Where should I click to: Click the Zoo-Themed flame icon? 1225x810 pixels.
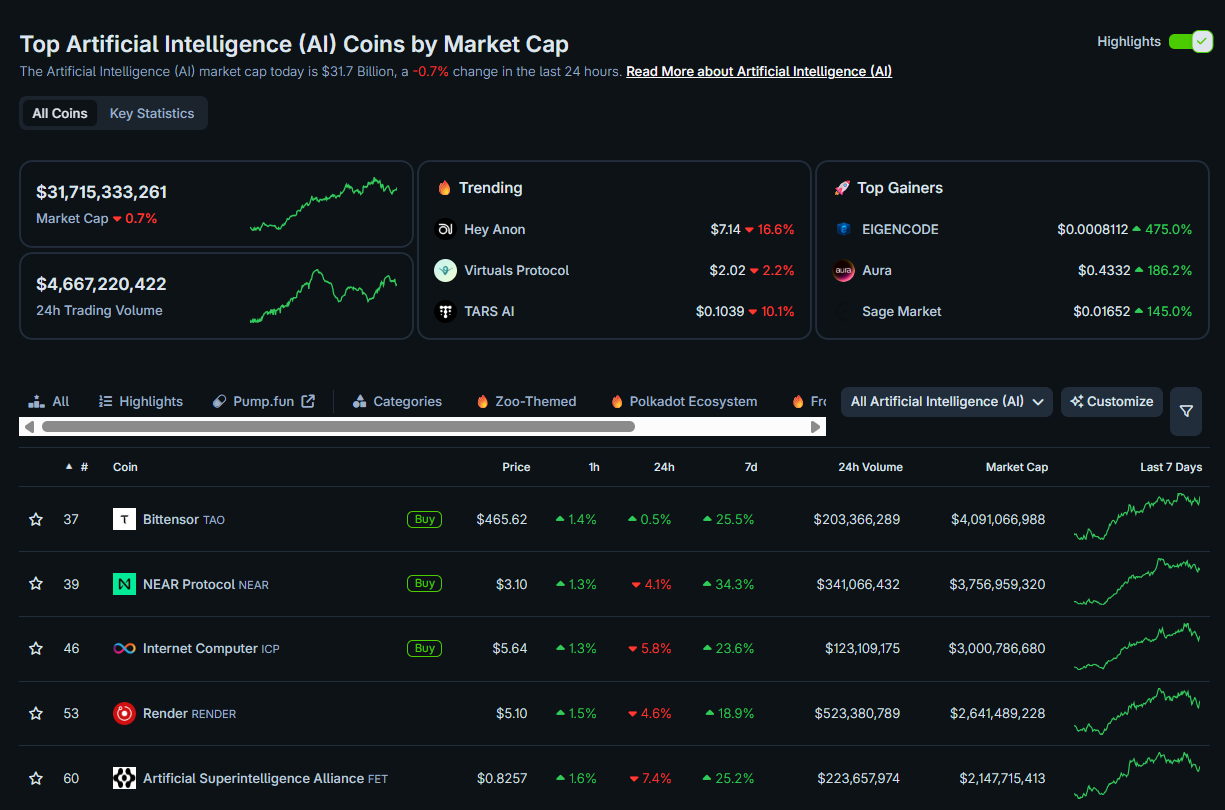tap(482, 401)
